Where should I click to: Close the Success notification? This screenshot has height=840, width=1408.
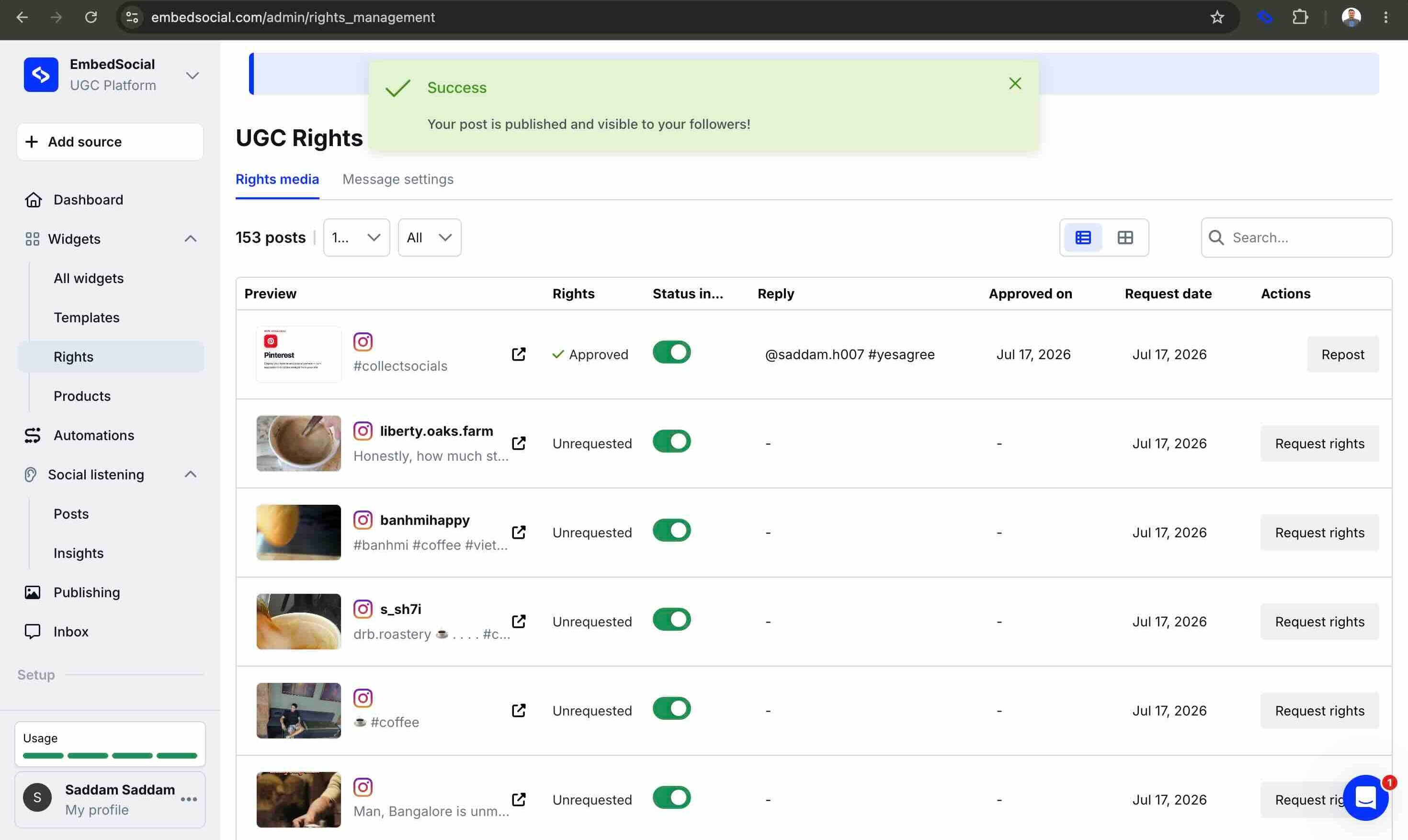click(1015, 84)
